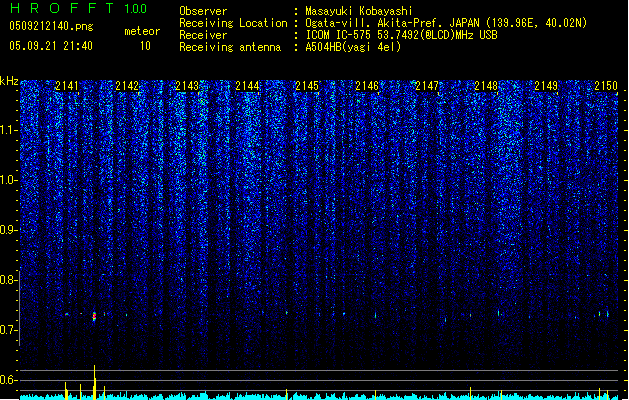Click the 2150 time marker
Screen dimensions: 629x400
click(x=606, y=86)
